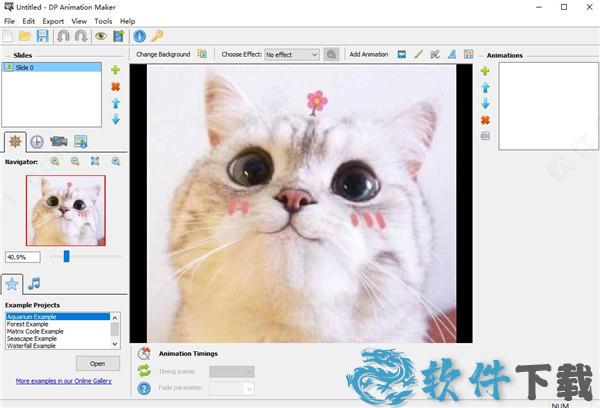Select the third Add Animation icon, next to the brush
Image resolution: width=600 pixels, height=408 pixels.
tap(435, 54)
